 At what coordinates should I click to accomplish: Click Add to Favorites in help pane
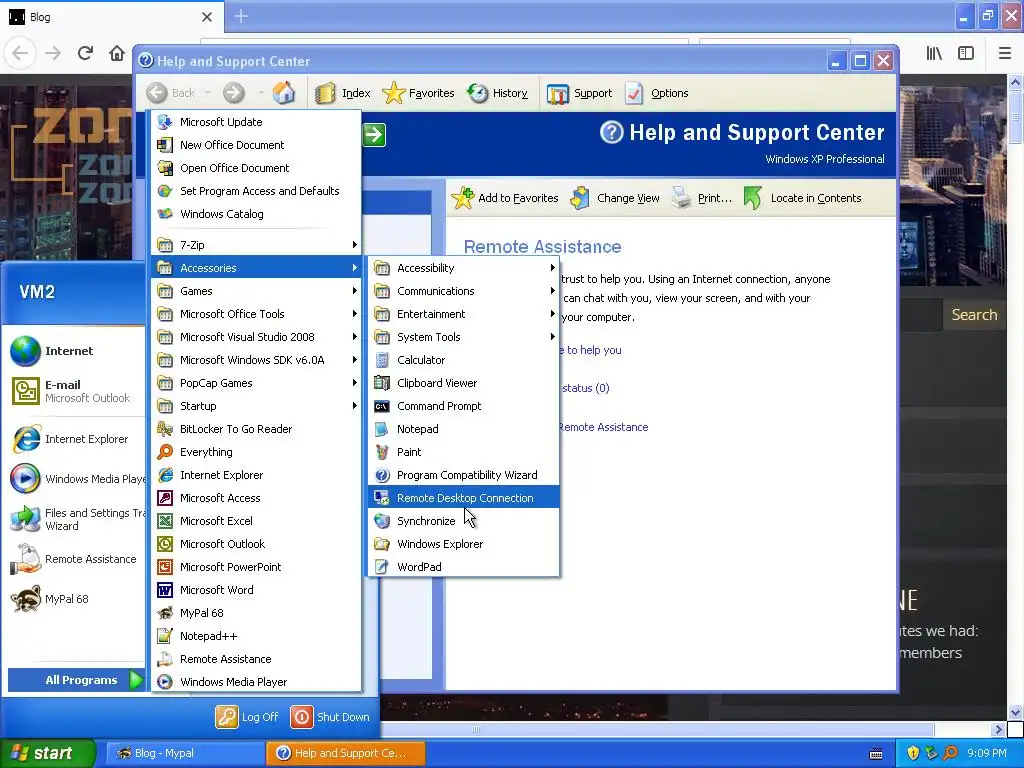point(505,198)
